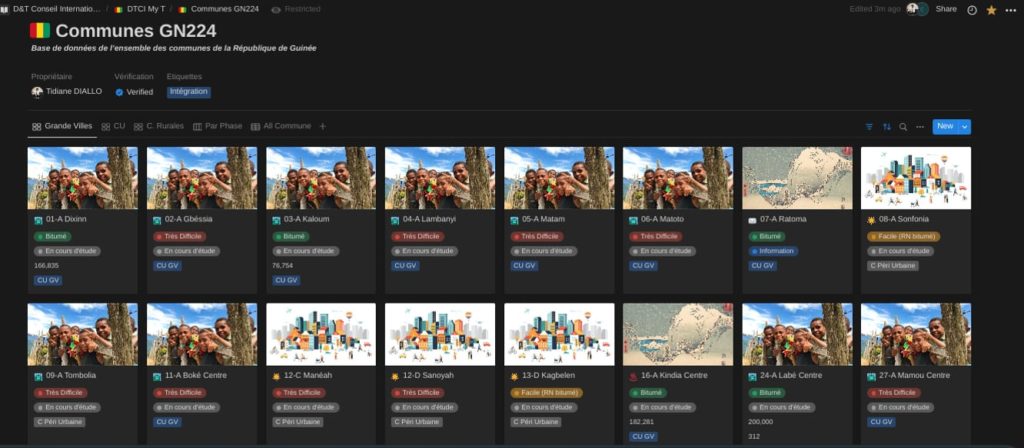Open the page's top-right more menu
This screenshot has height=448, width=1024.
point(1011,9)
